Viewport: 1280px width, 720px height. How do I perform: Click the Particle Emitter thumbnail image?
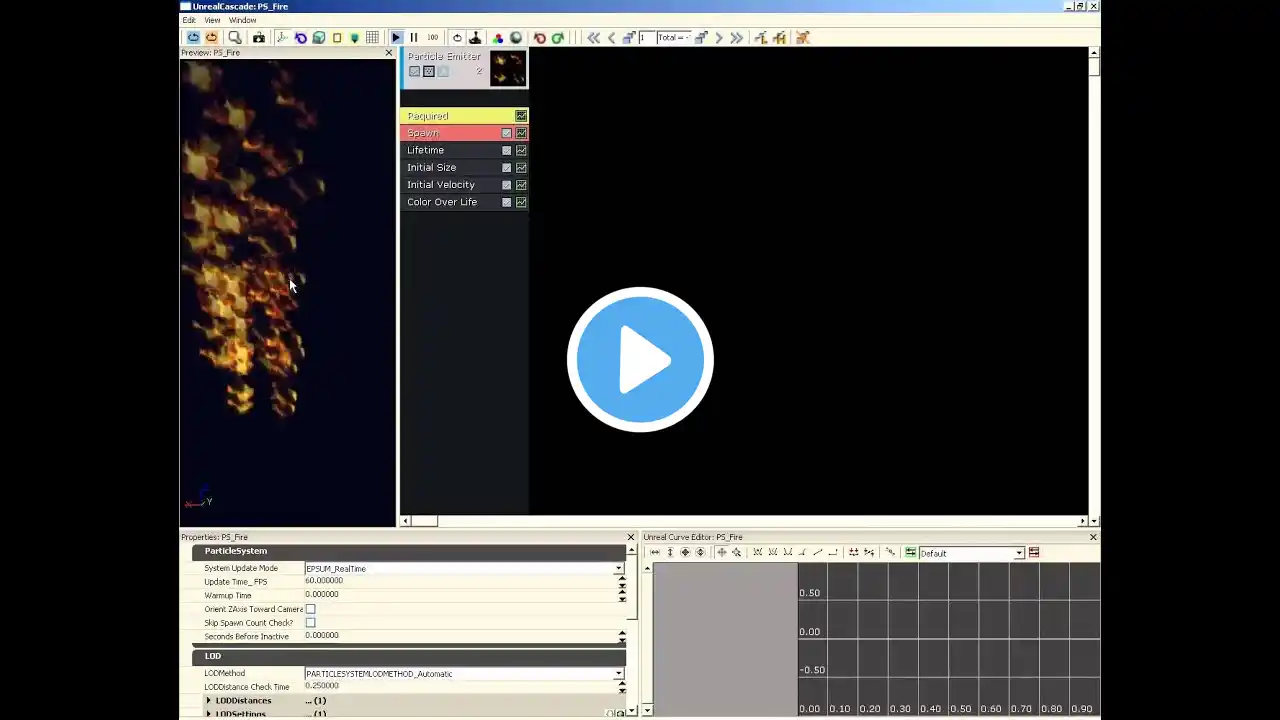click(508, 68)
